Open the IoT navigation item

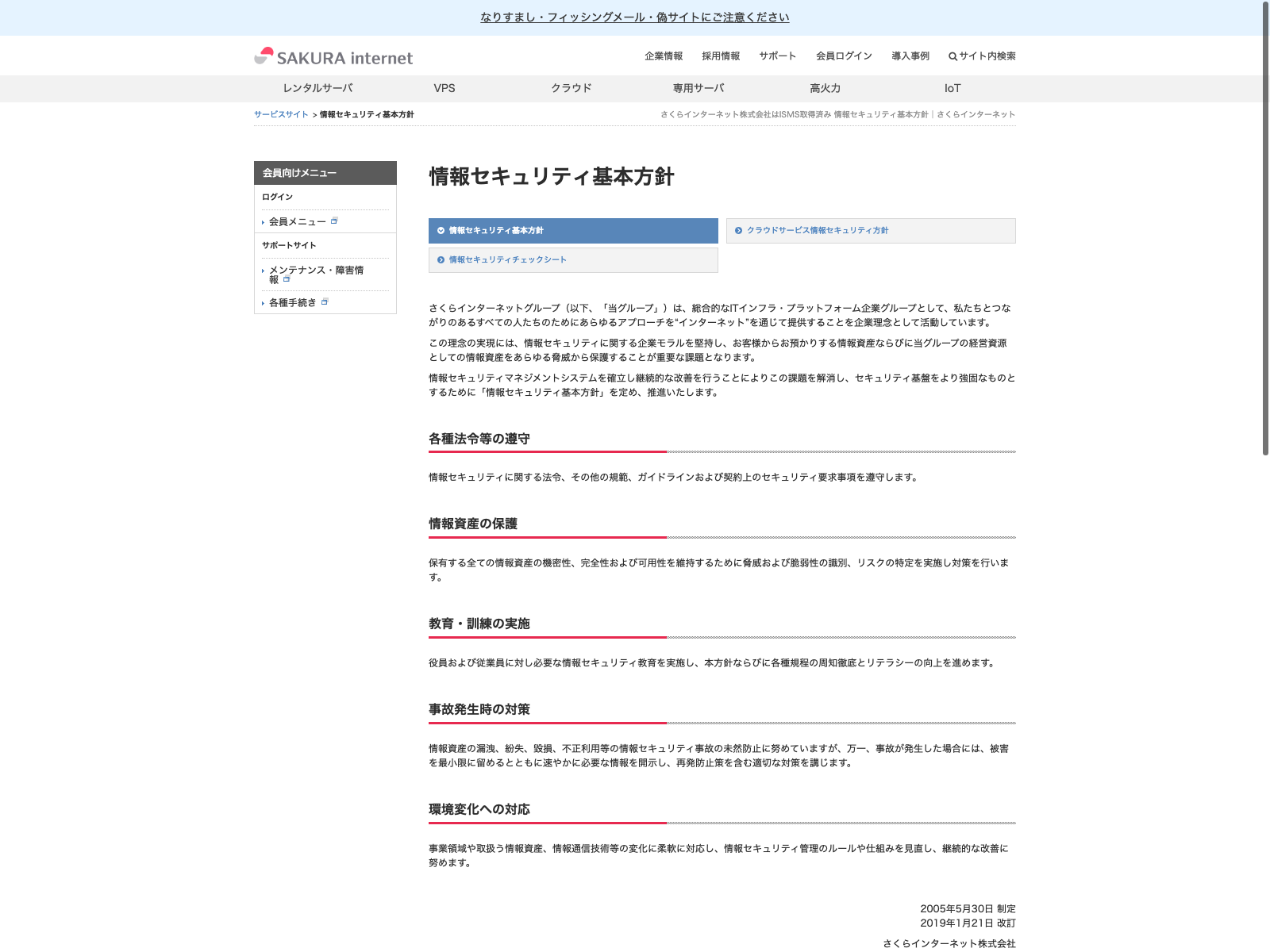tap(952, 88)
